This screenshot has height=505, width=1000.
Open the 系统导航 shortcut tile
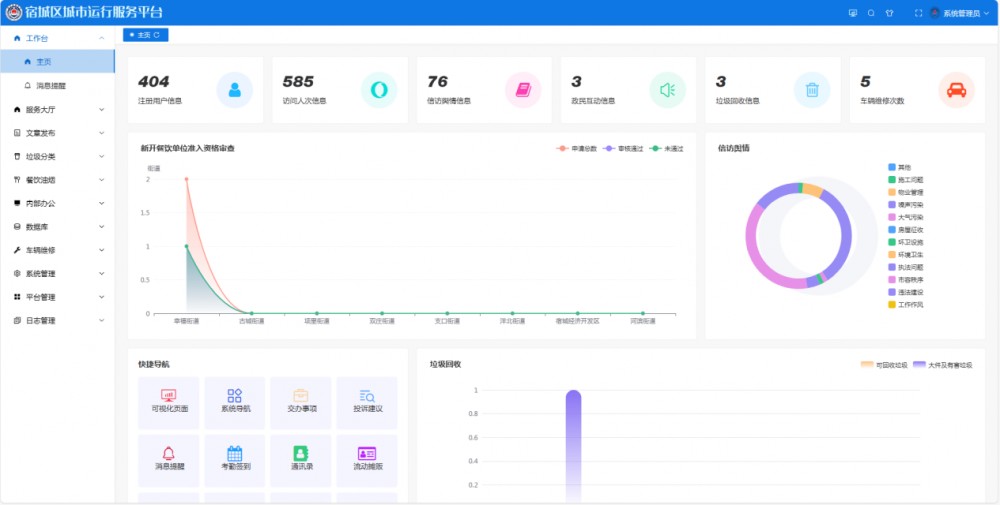click(235, 402)
